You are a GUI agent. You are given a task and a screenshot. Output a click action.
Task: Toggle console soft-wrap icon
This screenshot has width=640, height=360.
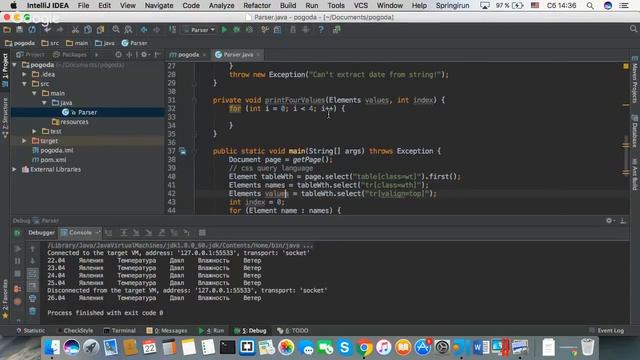point(32,273)
